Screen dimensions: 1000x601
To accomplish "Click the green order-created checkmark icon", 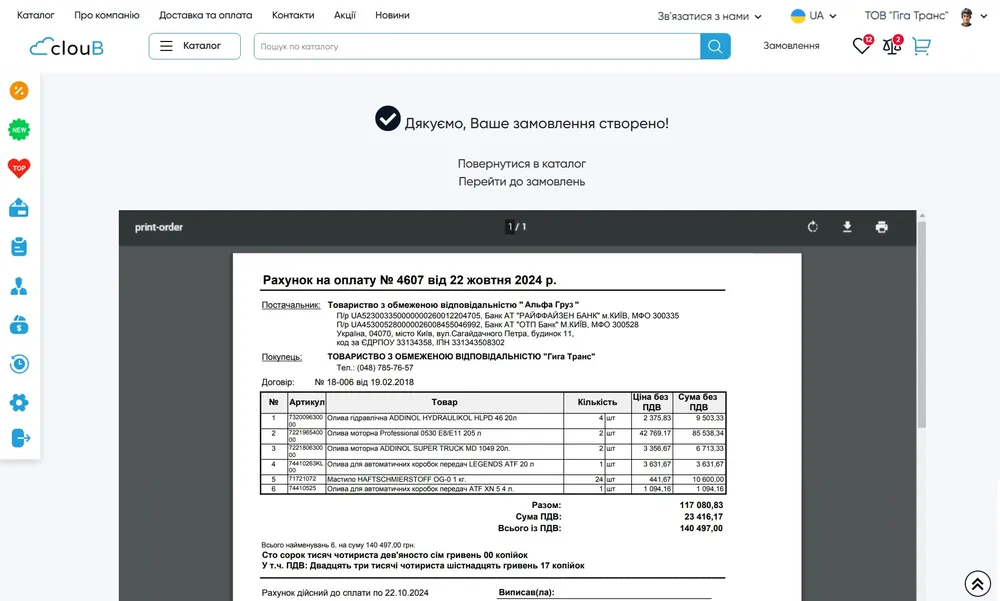I will click(x=388, y=119).
